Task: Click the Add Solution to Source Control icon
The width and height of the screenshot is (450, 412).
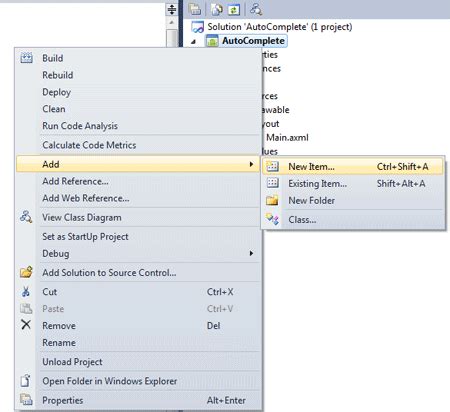Action: (x=26, y=272)
